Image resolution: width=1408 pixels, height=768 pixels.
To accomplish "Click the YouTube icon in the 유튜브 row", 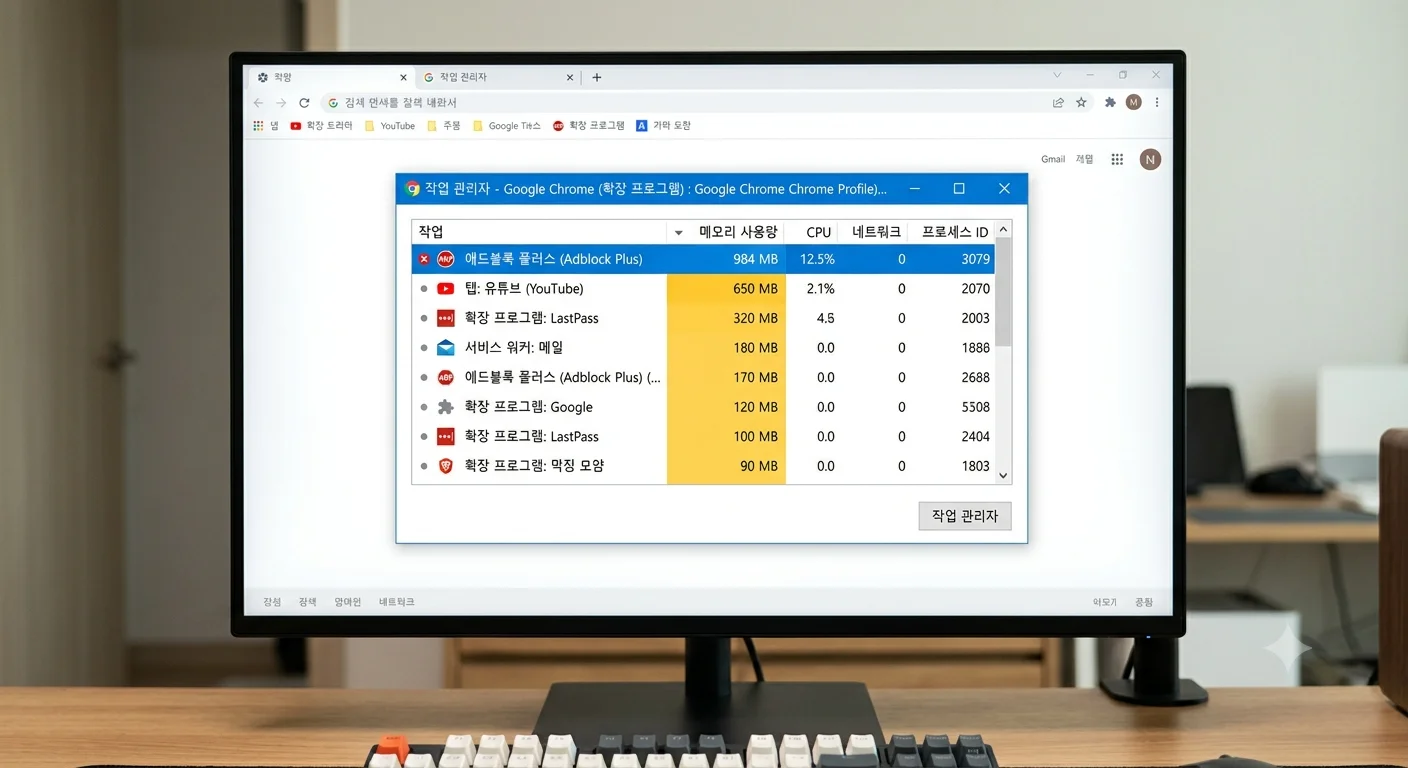I will click(x=446, y=289).
